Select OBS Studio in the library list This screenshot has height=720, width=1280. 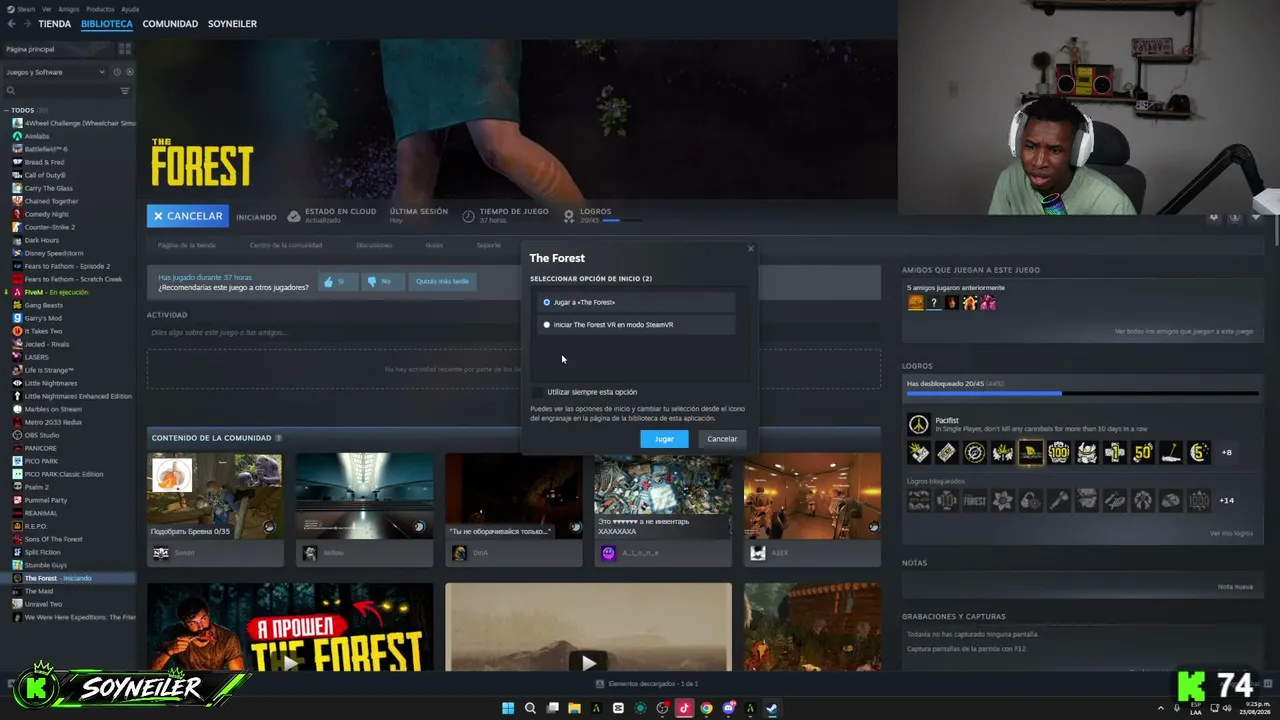[x=41, y=435]
